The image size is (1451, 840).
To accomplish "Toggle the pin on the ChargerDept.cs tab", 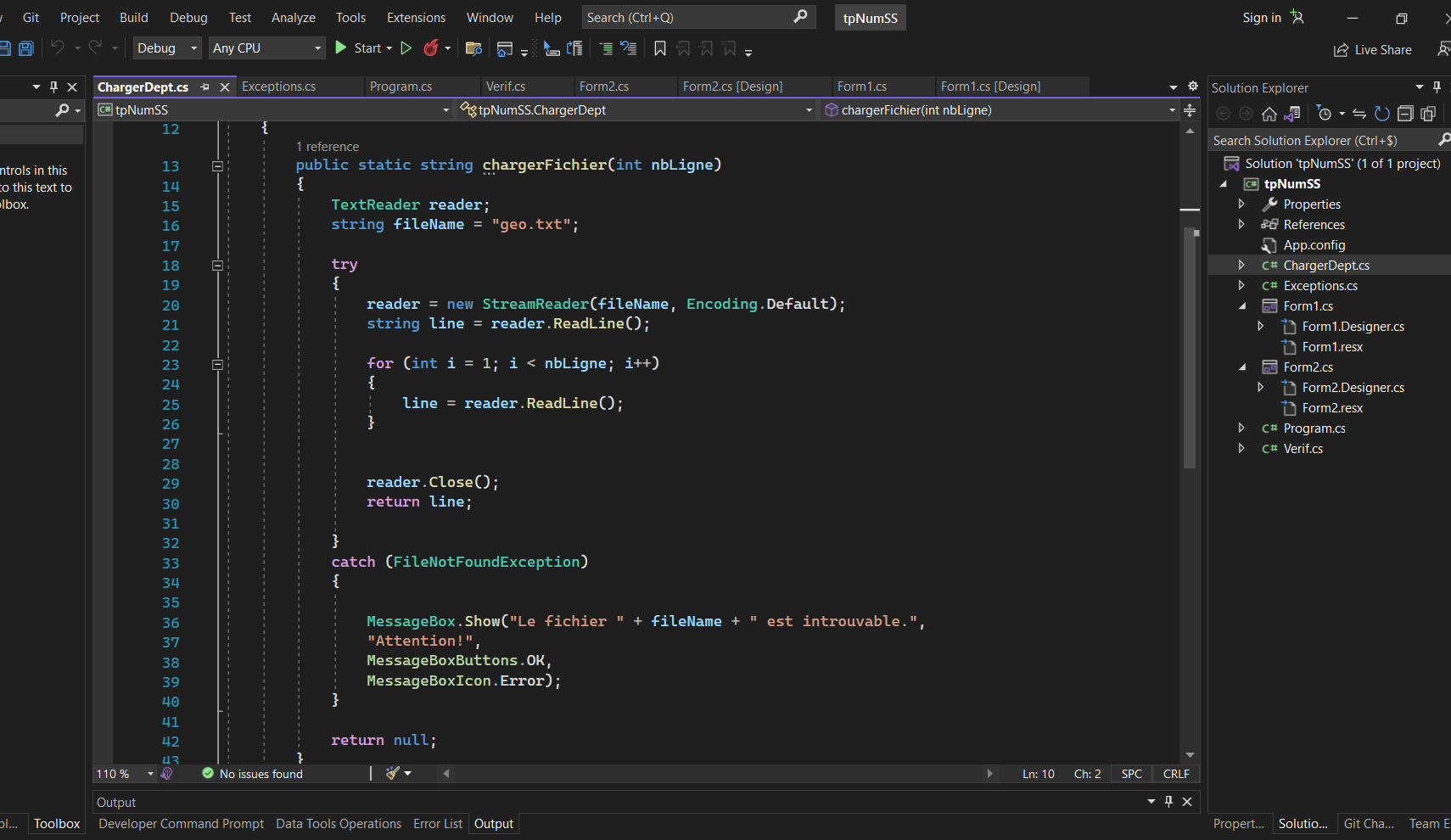I will point(205,87).
